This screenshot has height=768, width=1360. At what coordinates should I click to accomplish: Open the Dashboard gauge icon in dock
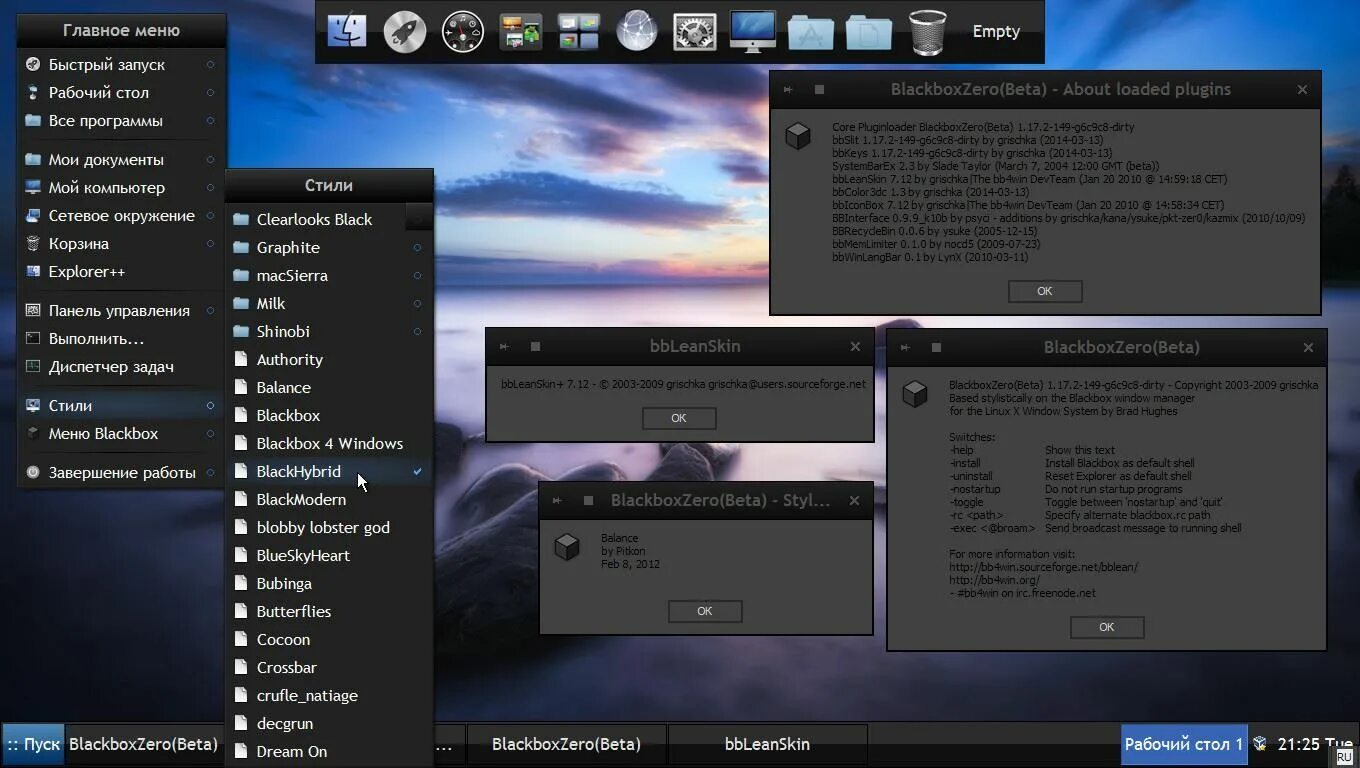(x=463, y=32)
